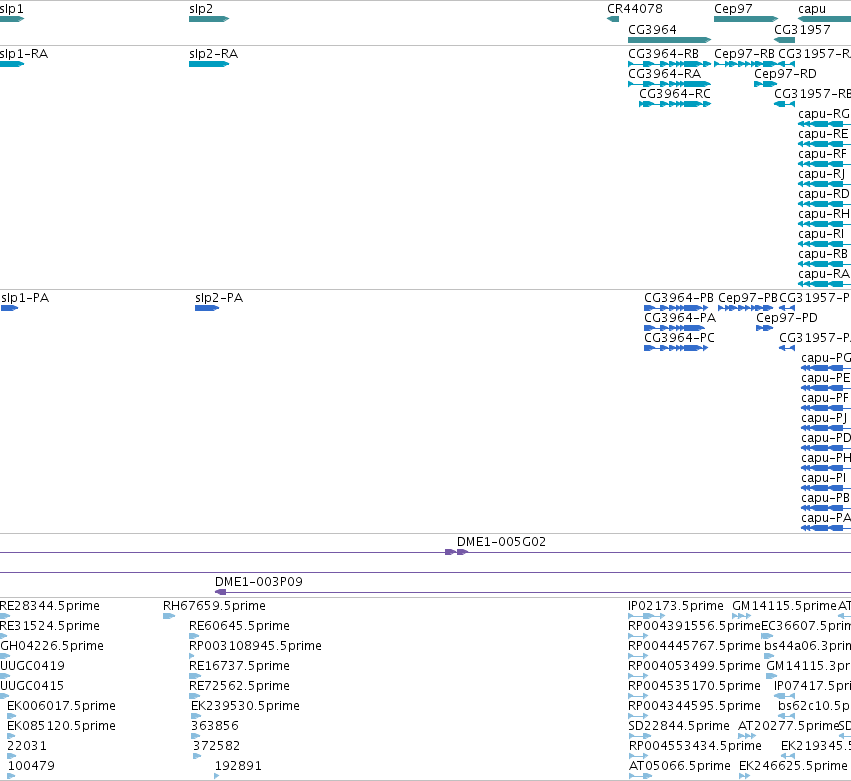
Task: Click the RP004053499.5prime EST label
Action: click(x=694, y=666)
